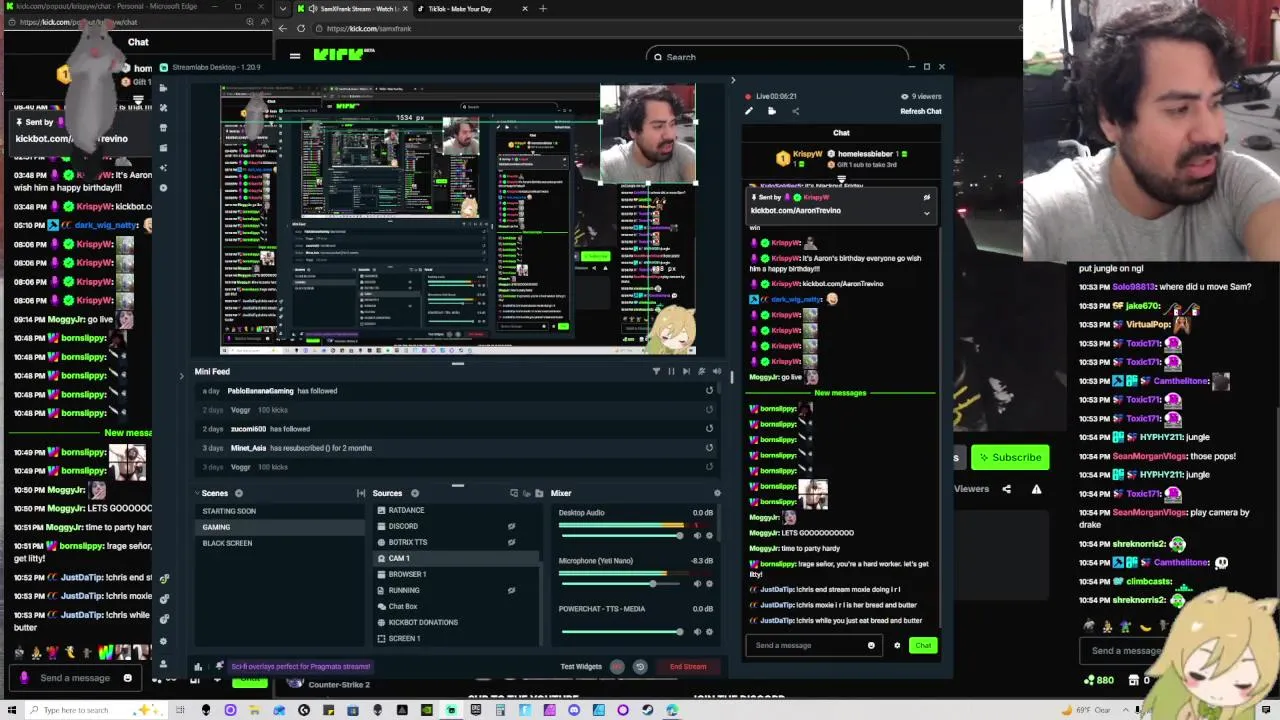Open Desktop Audio gear settings
The width and height of the screenshot is (1280, 720).
(709, 535)
